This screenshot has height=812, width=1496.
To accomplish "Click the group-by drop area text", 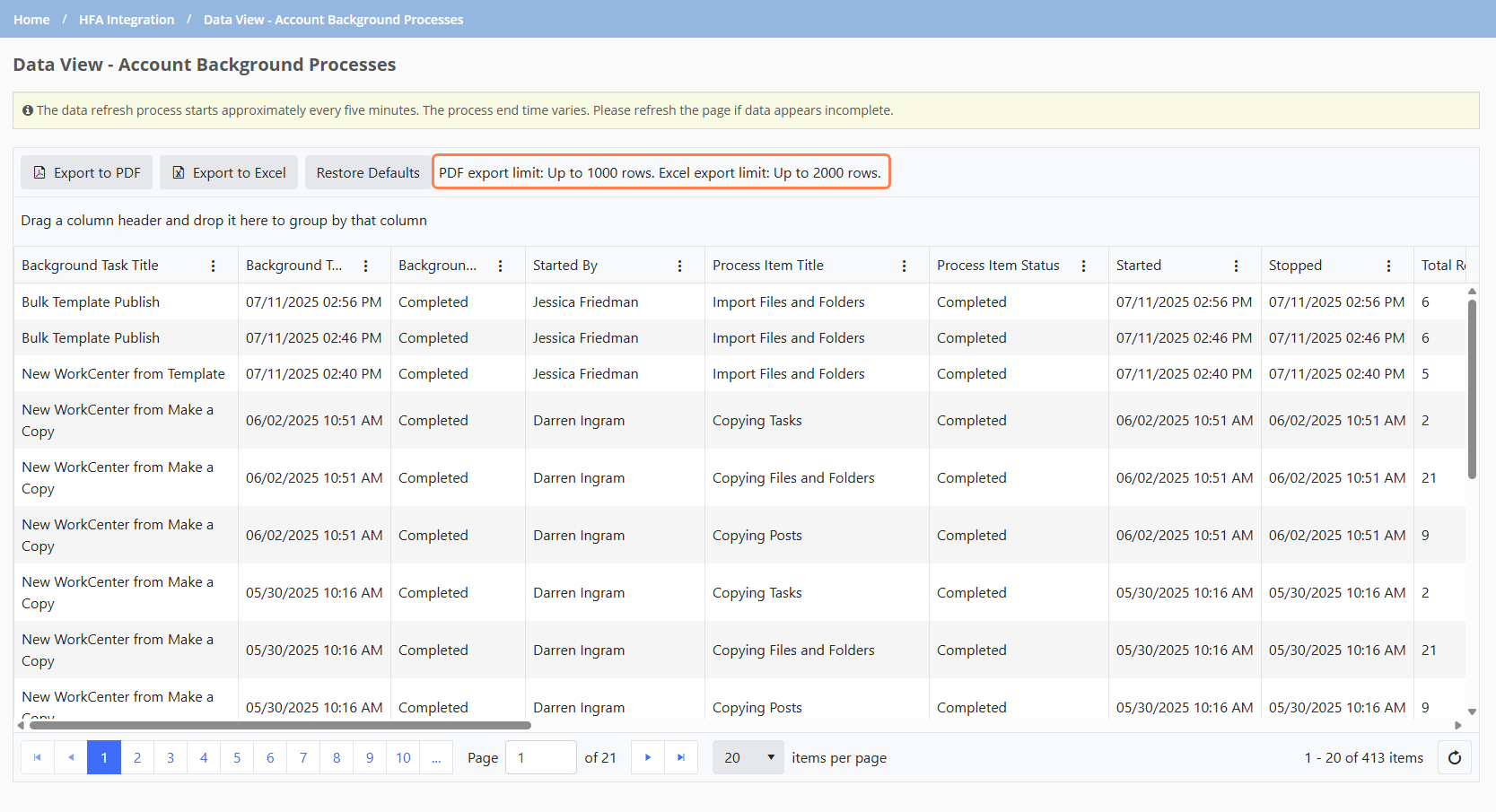I will 224,221.
